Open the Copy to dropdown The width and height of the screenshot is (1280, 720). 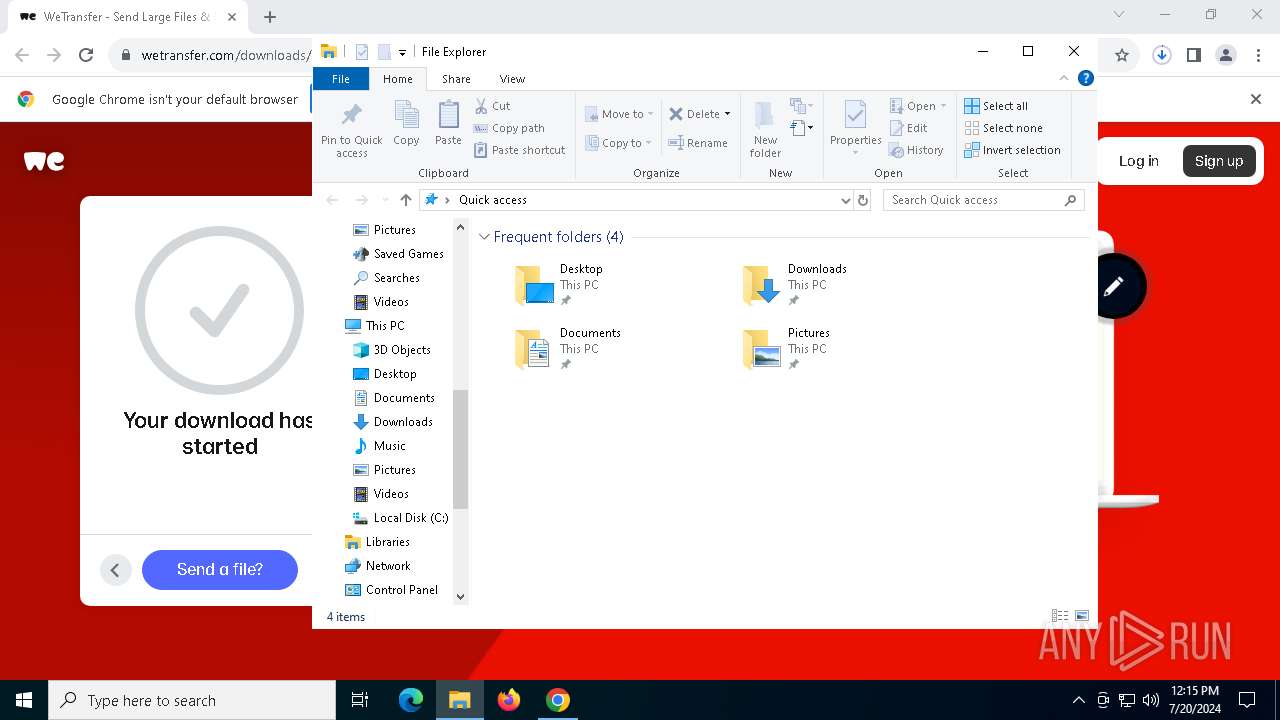click(619, 143)
